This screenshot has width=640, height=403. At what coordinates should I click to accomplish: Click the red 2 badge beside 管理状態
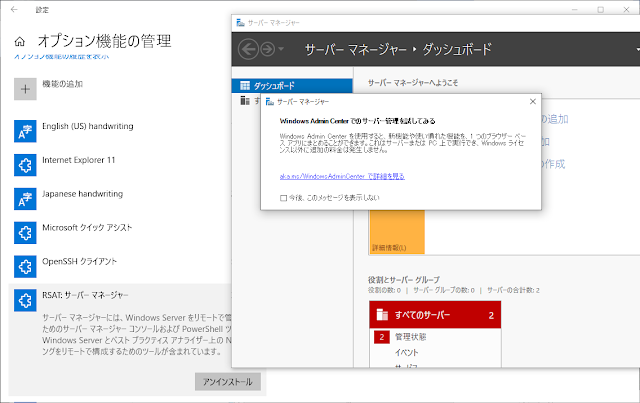382,337
